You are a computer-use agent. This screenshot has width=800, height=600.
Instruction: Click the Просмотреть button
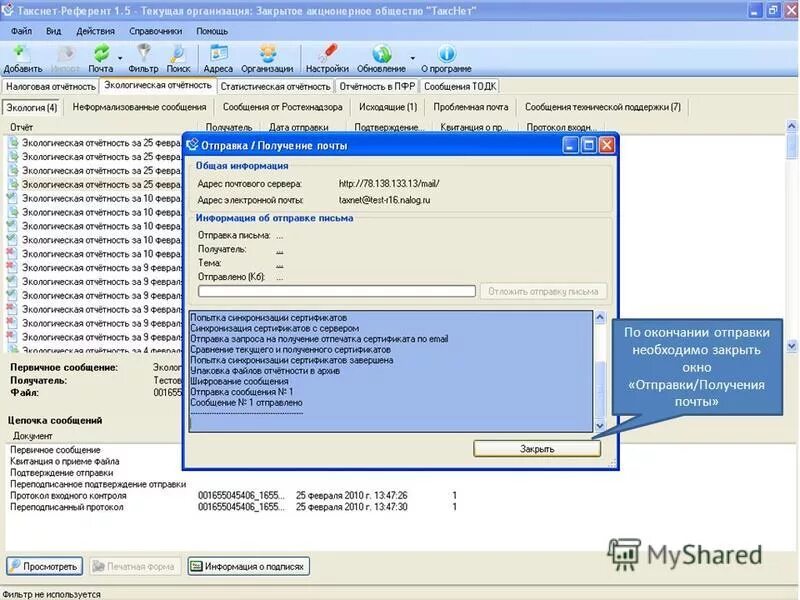tap(44, 566)
